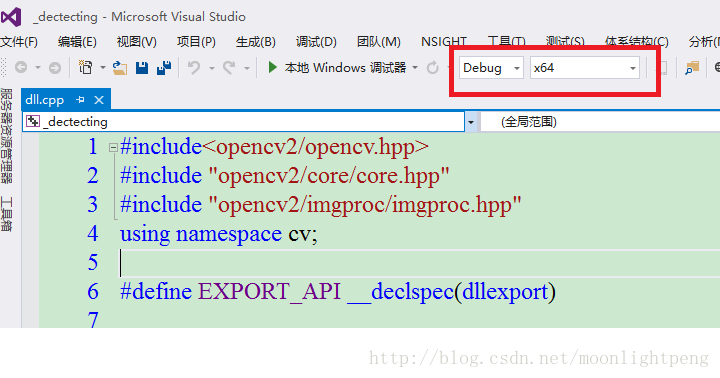Start debugging with the green play icon
Screen dimensions: 720x378
[272, 68]
